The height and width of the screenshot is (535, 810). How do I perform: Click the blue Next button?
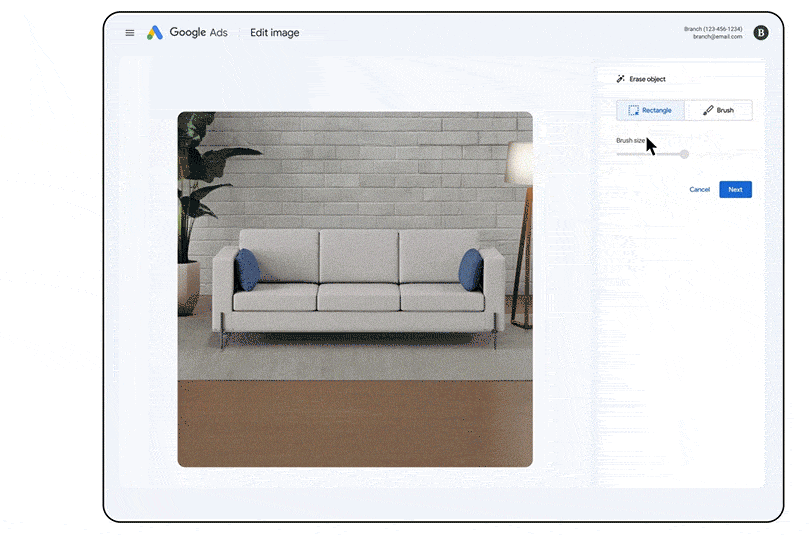(x=735, y=190)
